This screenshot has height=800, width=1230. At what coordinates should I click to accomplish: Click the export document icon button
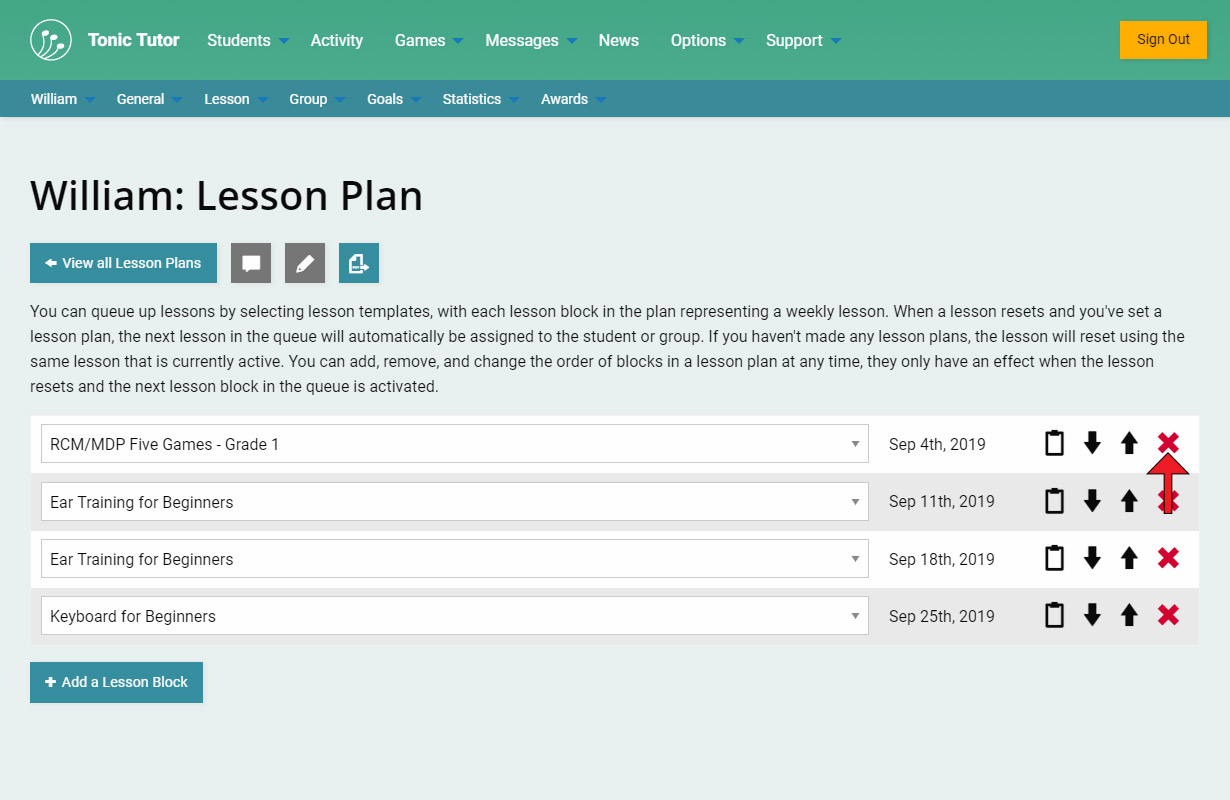(359, 263)
